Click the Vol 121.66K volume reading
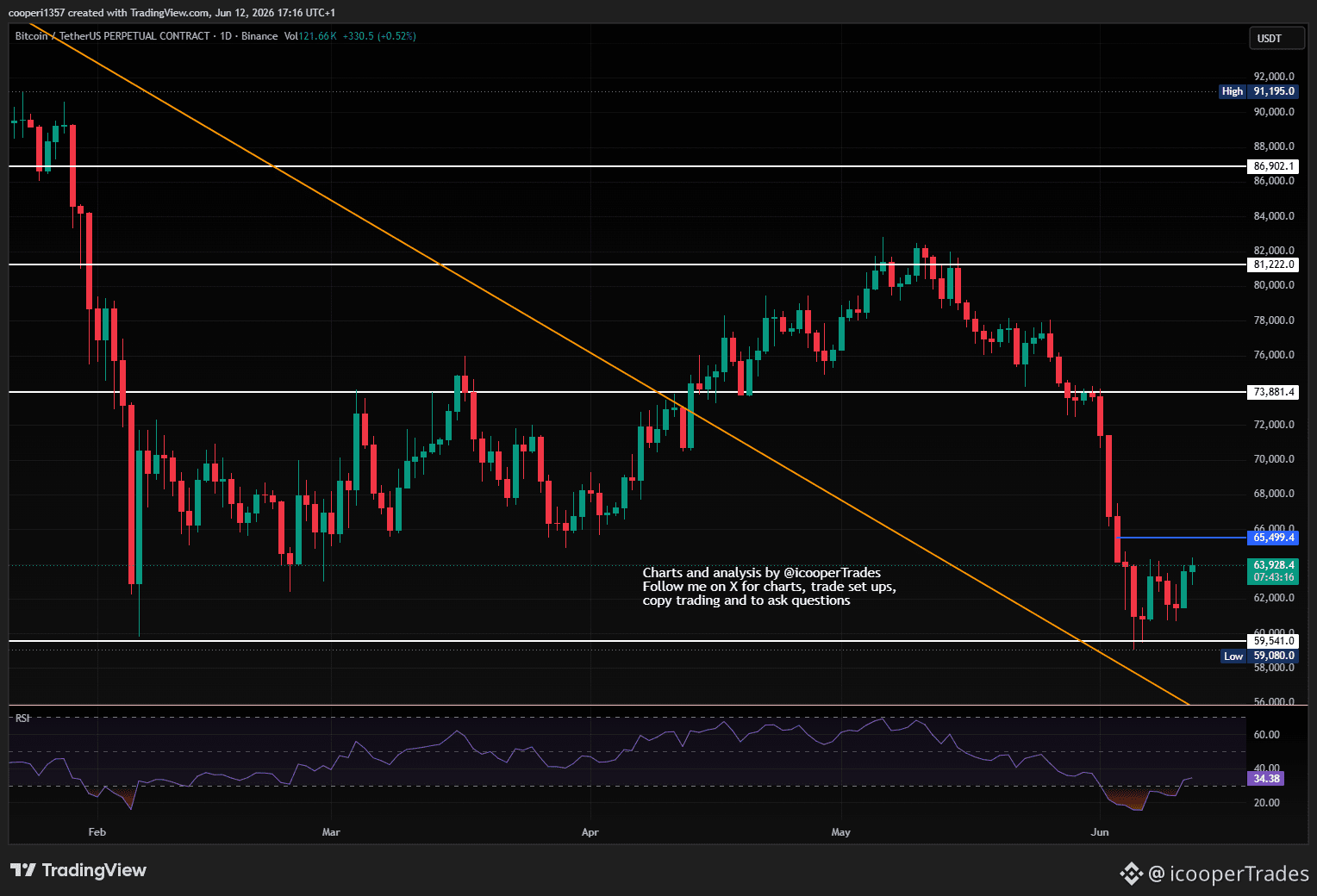The width and height of the screenshot is (1317, 896). [310, 36]
